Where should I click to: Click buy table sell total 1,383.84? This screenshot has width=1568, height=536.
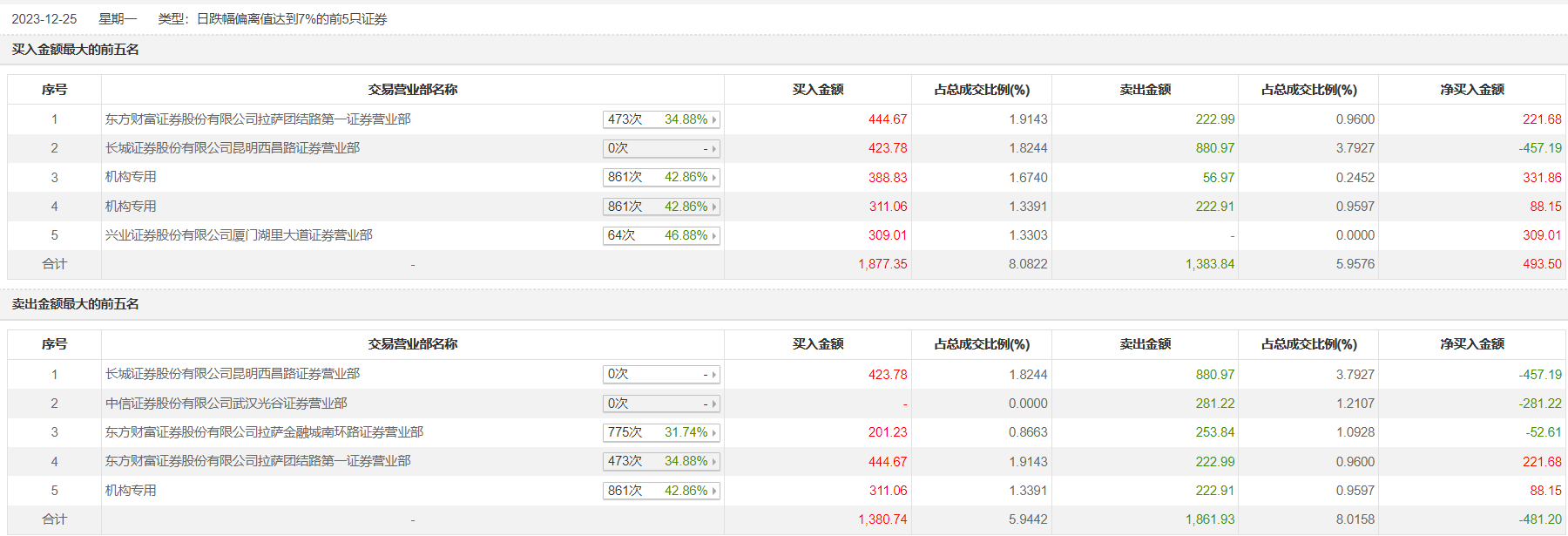coord(1210,264)
